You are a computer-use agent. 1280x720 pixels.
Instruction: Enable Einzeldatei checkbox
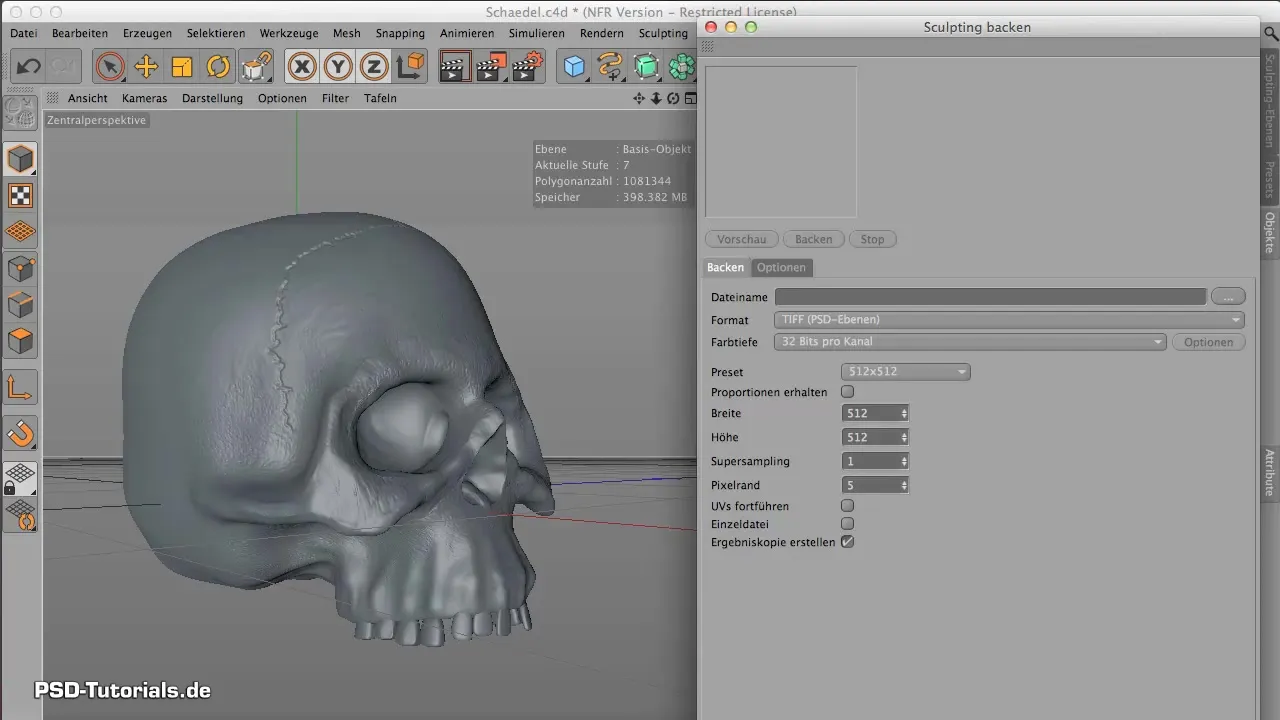tap(848, 524)
